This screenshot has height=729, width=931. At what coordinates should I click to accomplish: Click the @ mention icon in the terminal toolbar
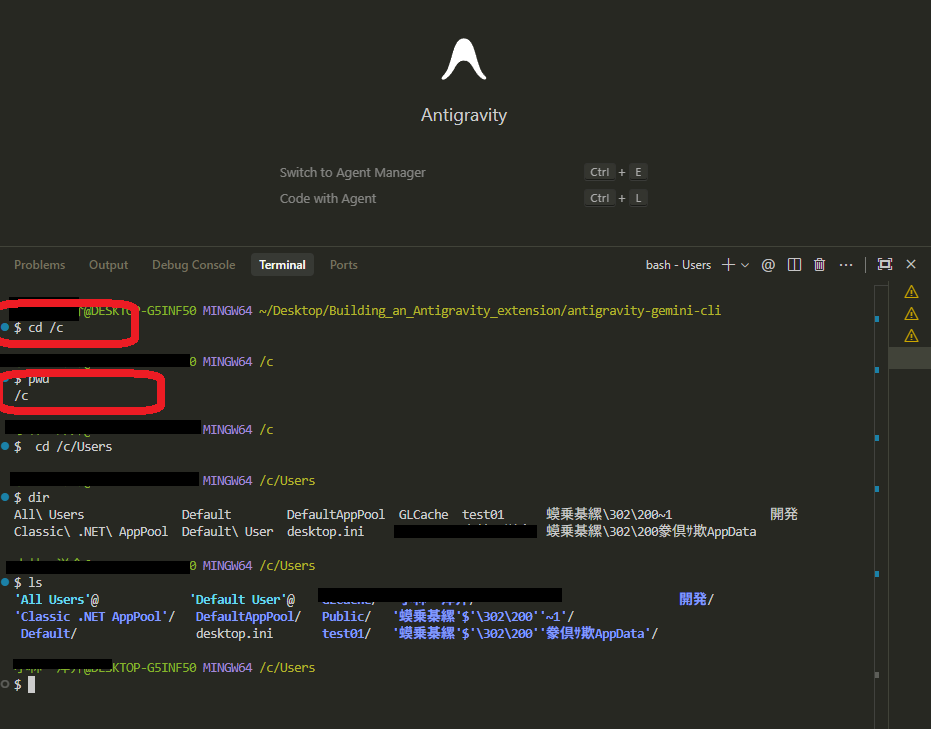(x=768, y=265)
